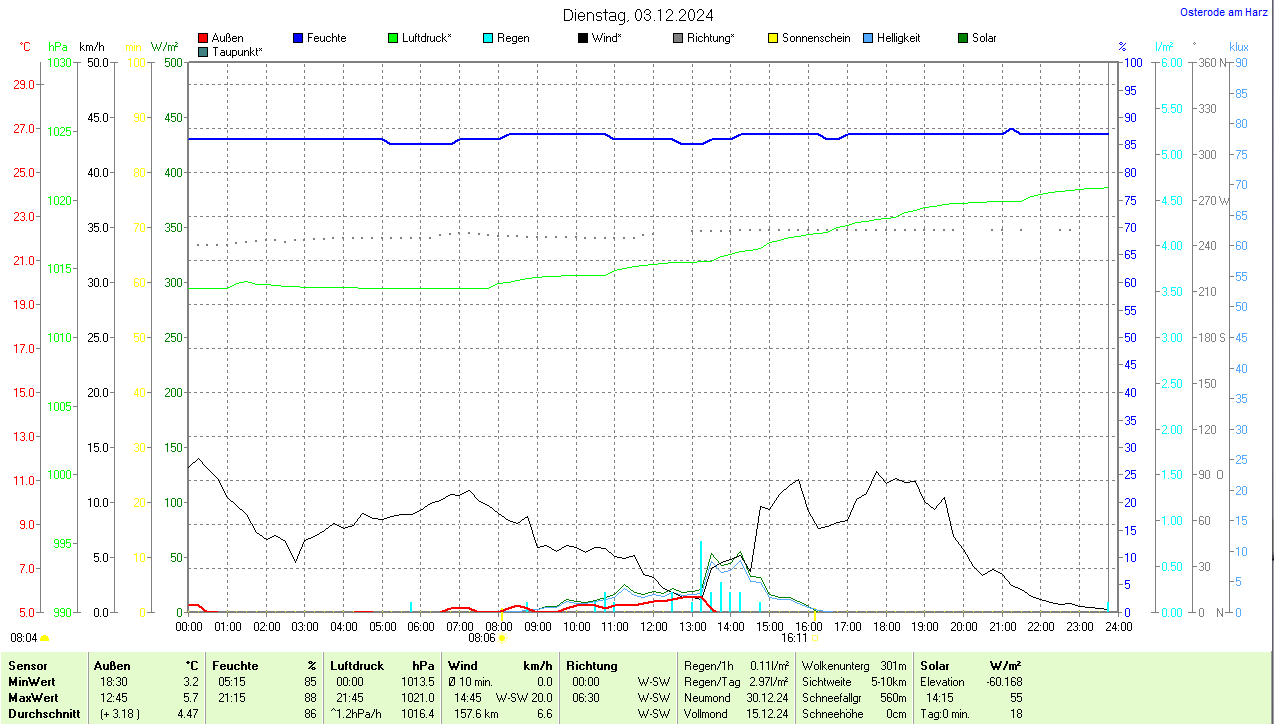This screenshot has height=724, width=1274.
Task: Click the date title Dienstag, 03.12.2024
Action: pyautogui.click(x=638, y=15)
